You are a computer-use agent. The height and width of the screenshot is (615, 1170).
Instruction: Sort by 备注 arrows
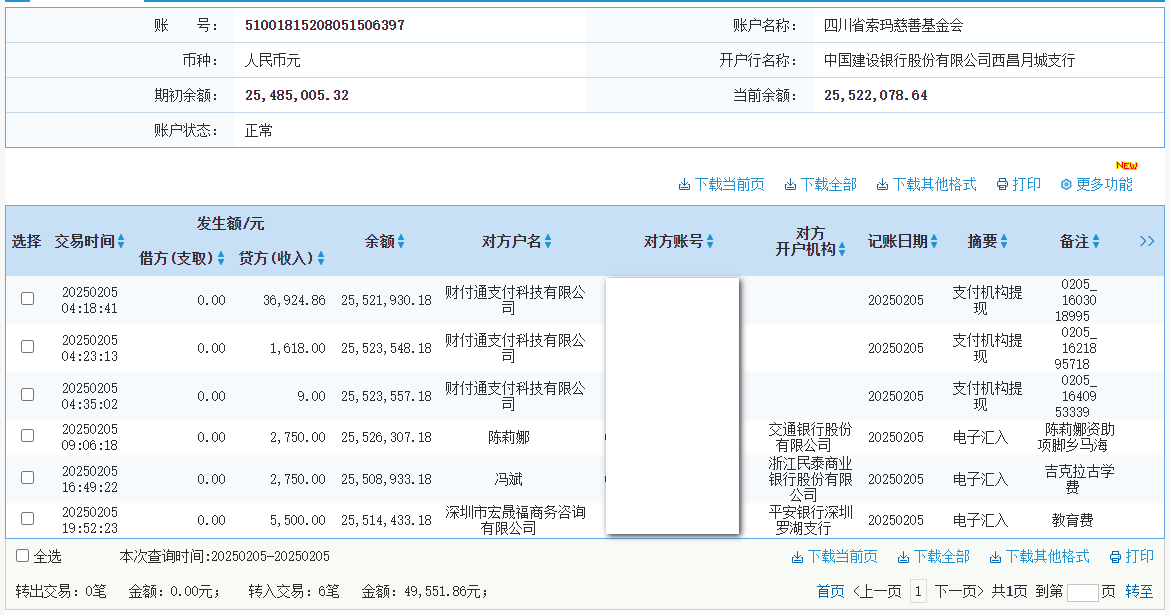point(1095,241)
